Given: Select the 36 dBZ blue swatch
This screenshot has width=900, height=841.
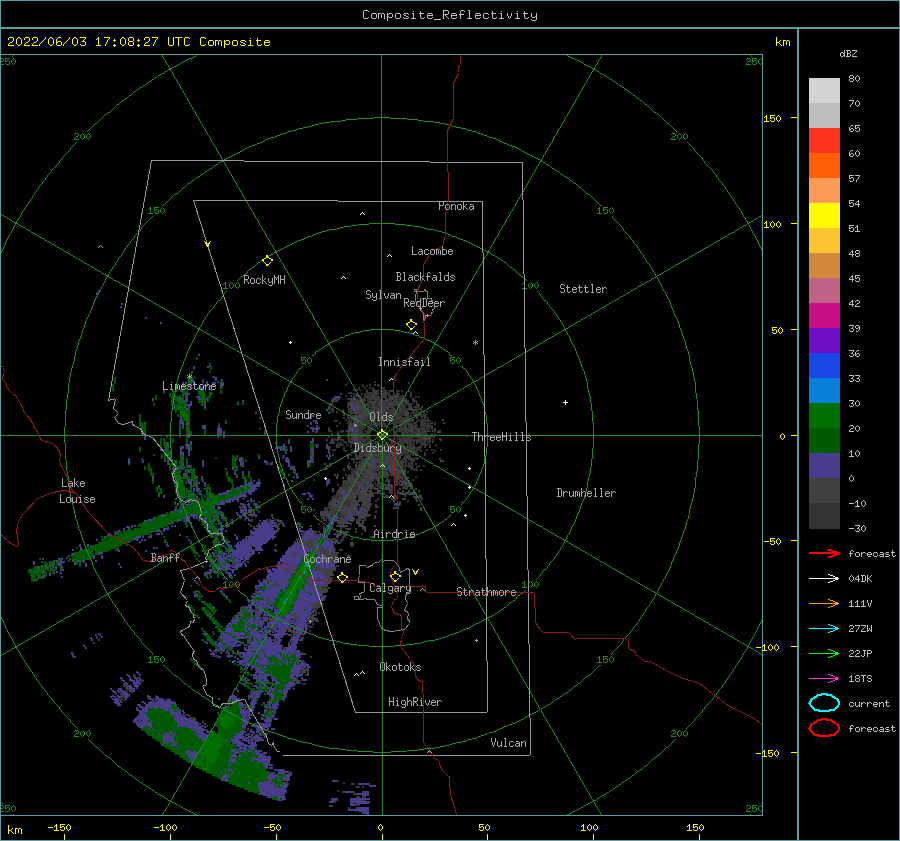Looking at the screenshot, I should (824, 365).
